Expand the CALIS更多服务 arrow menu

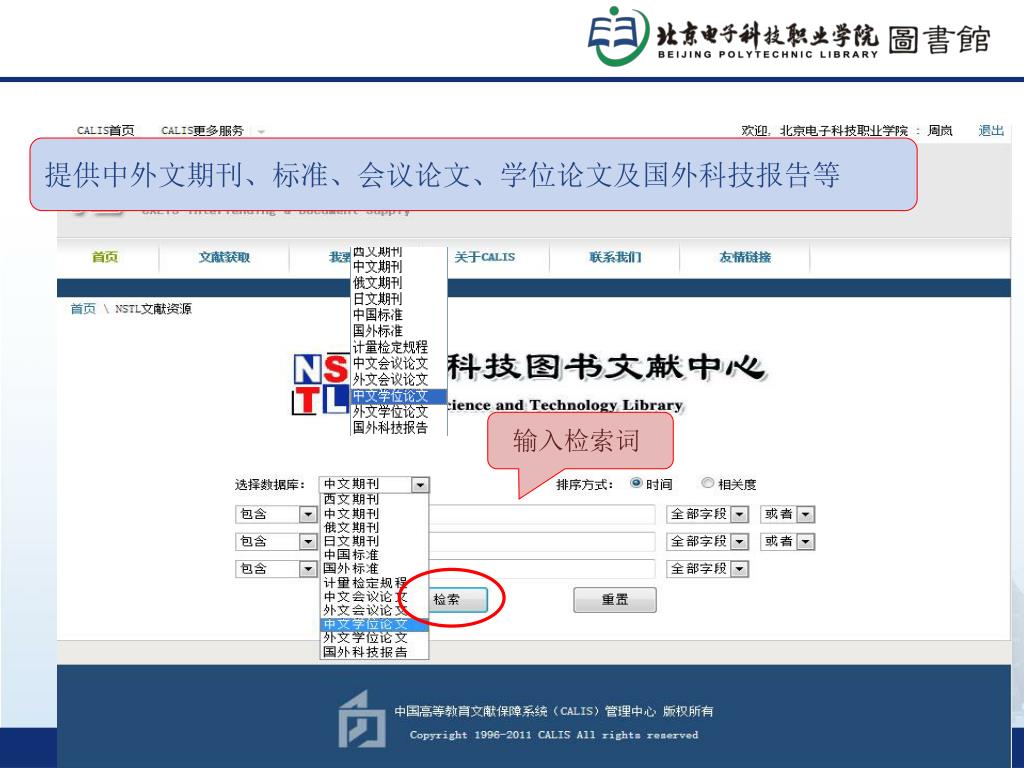tap(261, 131)
